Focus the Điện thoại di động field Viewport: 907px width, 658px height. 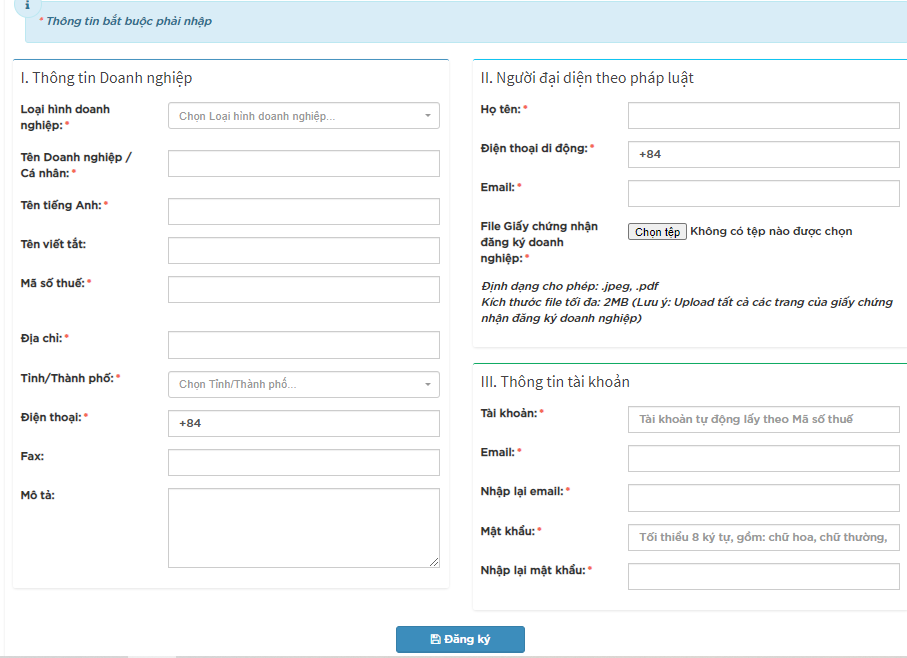[x=763, y=154]
